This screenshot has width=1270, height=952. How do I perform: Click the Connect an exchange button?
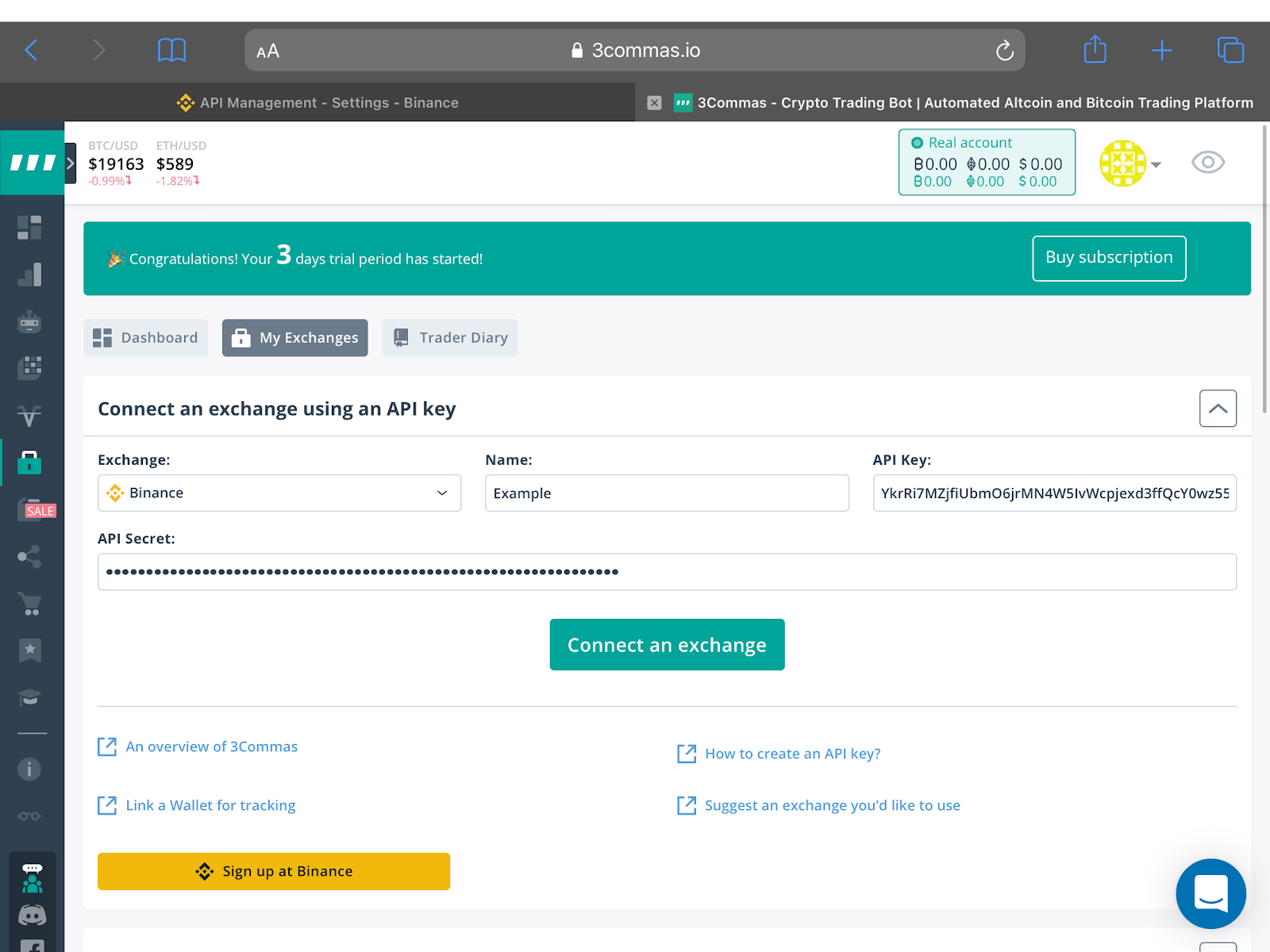coord(667,645)
